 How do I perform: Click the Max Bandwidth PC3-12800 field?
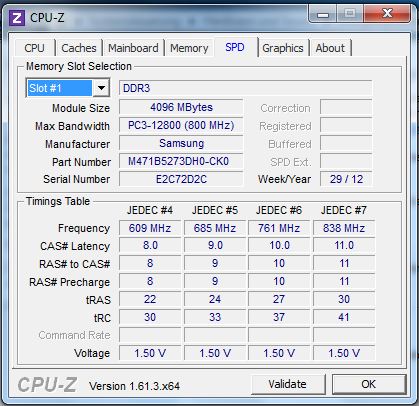[181, 125]
